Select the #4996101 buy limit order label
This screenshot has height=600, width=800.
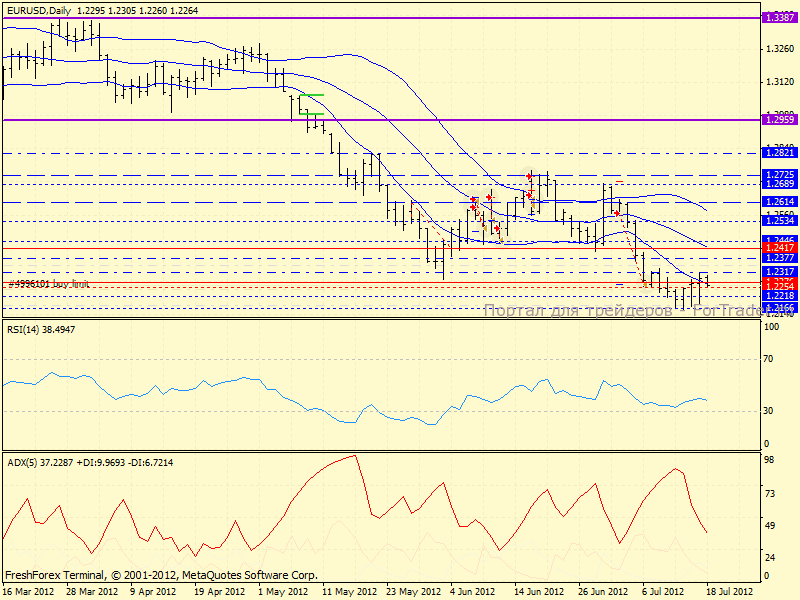coord(48,284)
